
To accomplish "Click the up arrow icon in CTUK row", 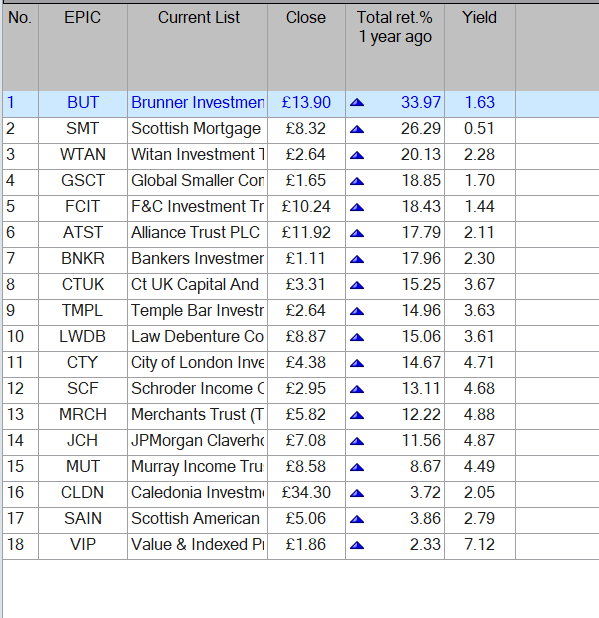I will [x=357, y=285].
